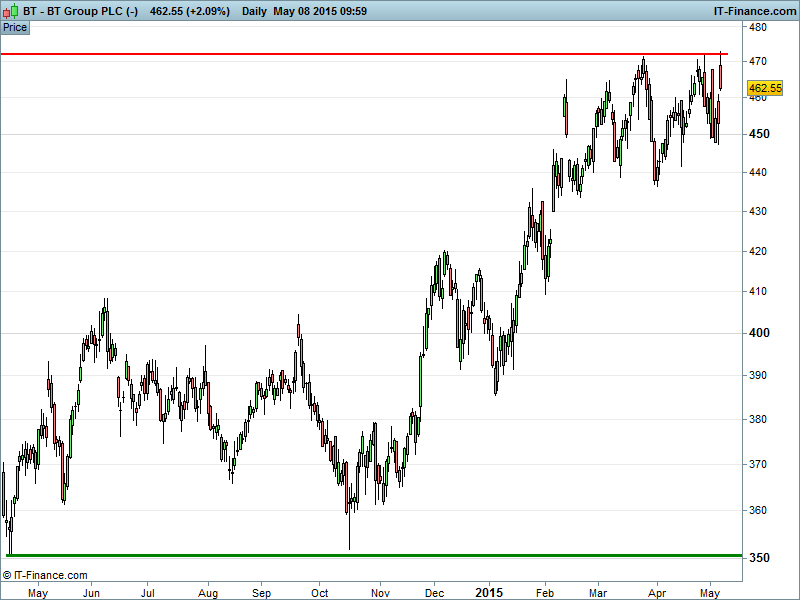Click the 350 level on price axis

pos(758,557)
